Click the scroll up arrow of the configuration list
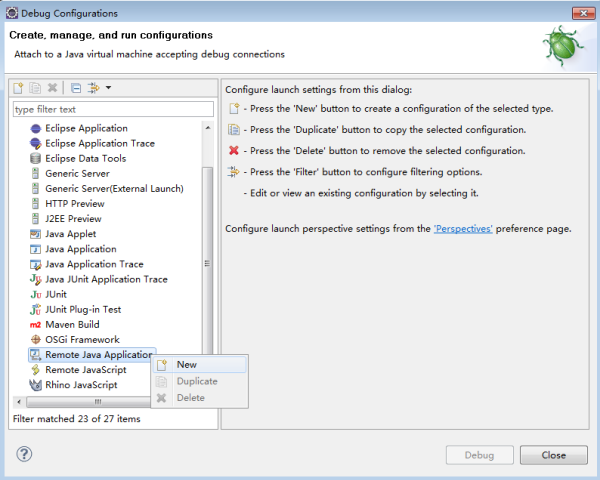This screenshot has height=480, width=600. point(208,128)
